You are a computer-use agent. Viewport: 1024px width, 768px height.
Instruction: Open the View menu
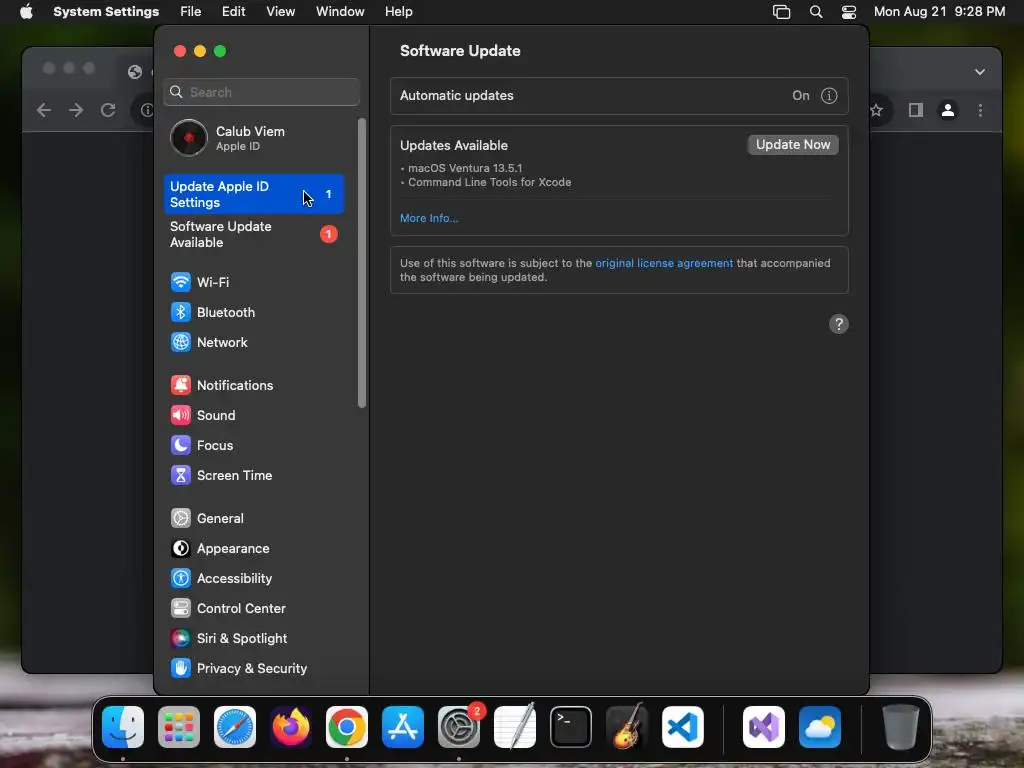pyautogui.click(x=281, y=12)
